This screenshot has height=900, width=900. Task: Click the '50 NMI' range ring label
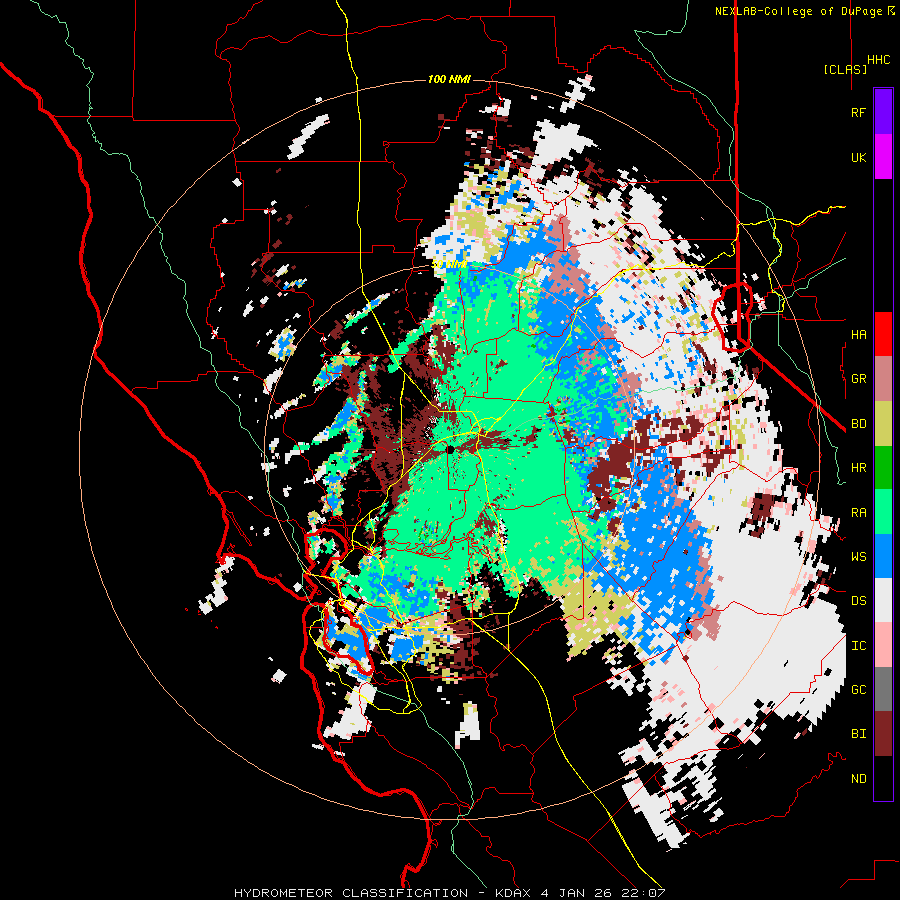[x=449, y=265]
